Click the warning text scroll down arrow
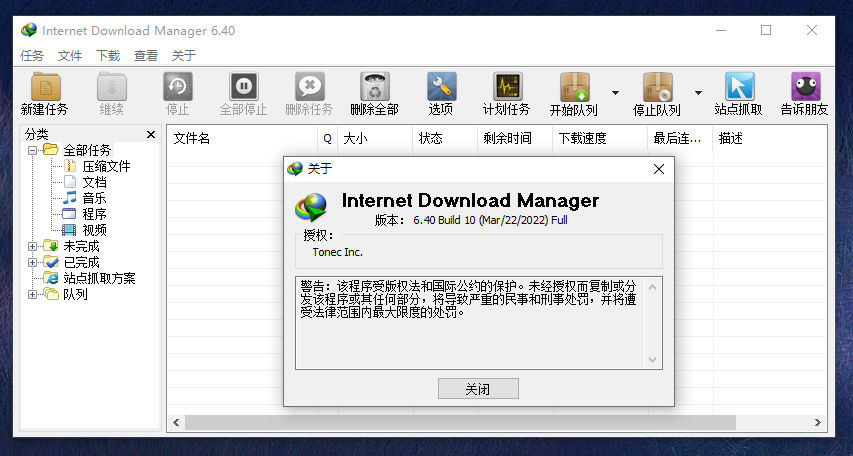The width and height of the screenshot is (853, 456). click(x=653, y=360)
